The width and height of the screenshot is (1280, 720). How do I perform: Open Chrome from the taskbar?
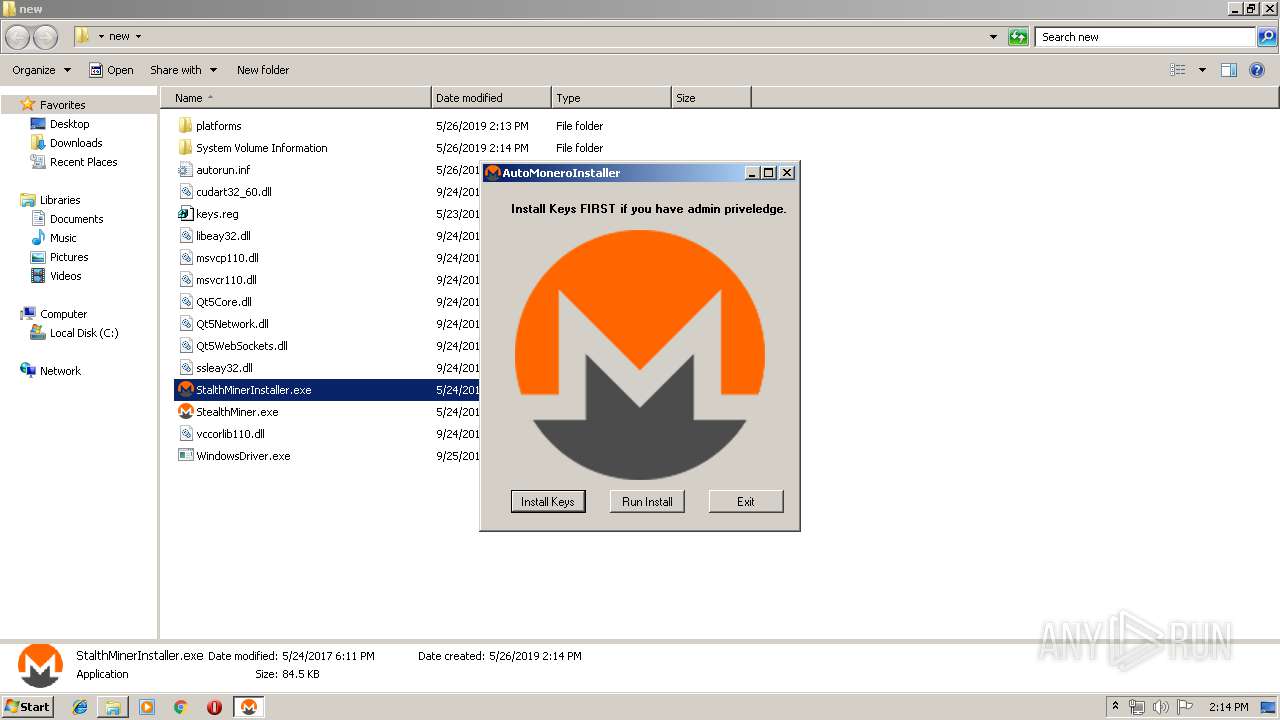180,707
